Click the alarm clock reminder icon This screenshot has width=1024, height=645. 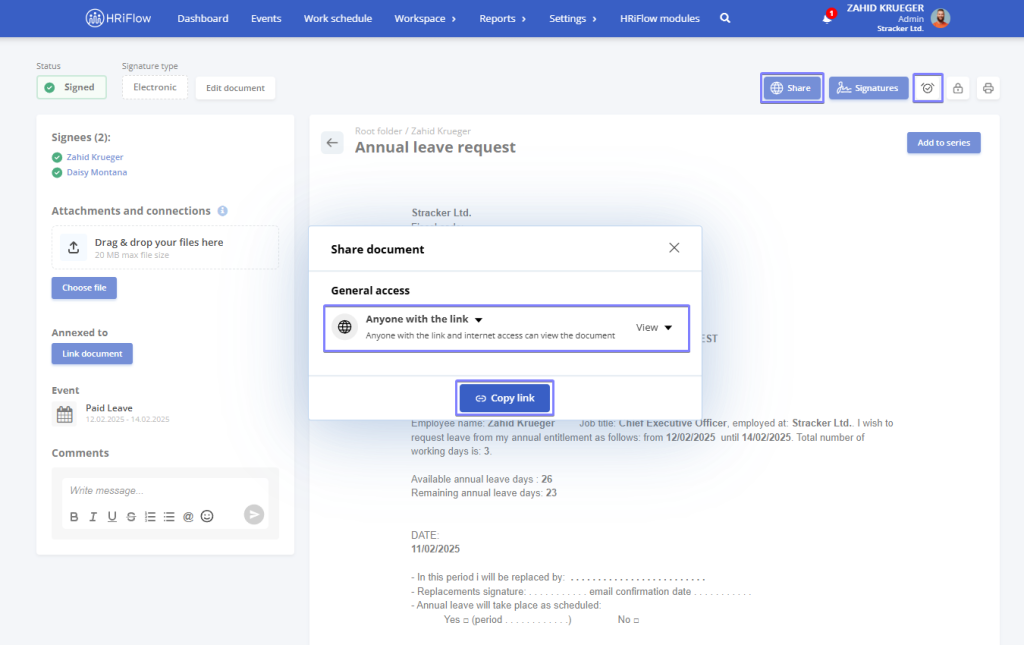point(927,88)
